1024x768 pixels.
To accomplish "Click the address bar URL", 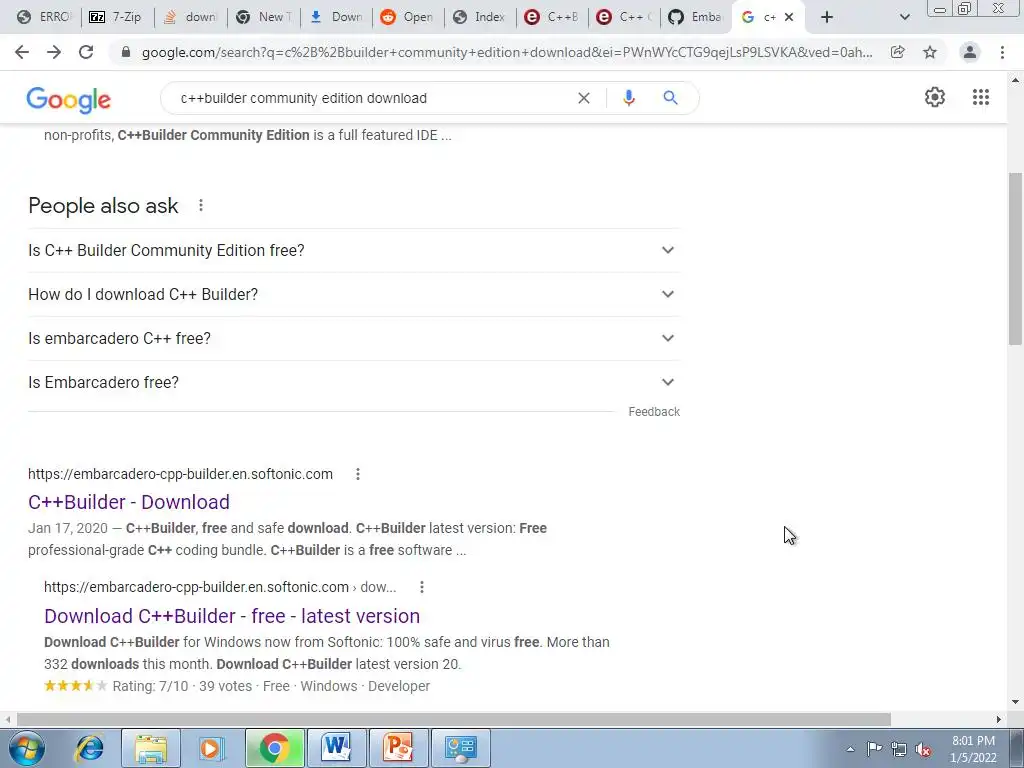I will [x=507, y=52].
